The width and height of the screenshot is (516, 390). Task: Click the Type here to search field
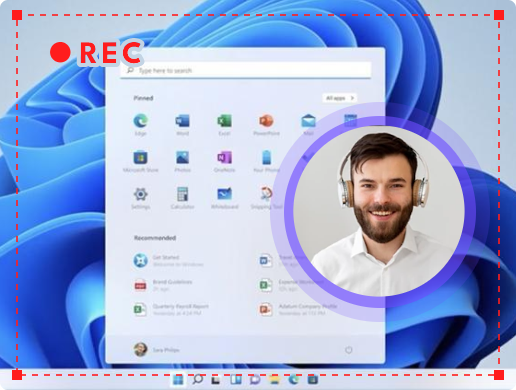[x=246, y=70]
